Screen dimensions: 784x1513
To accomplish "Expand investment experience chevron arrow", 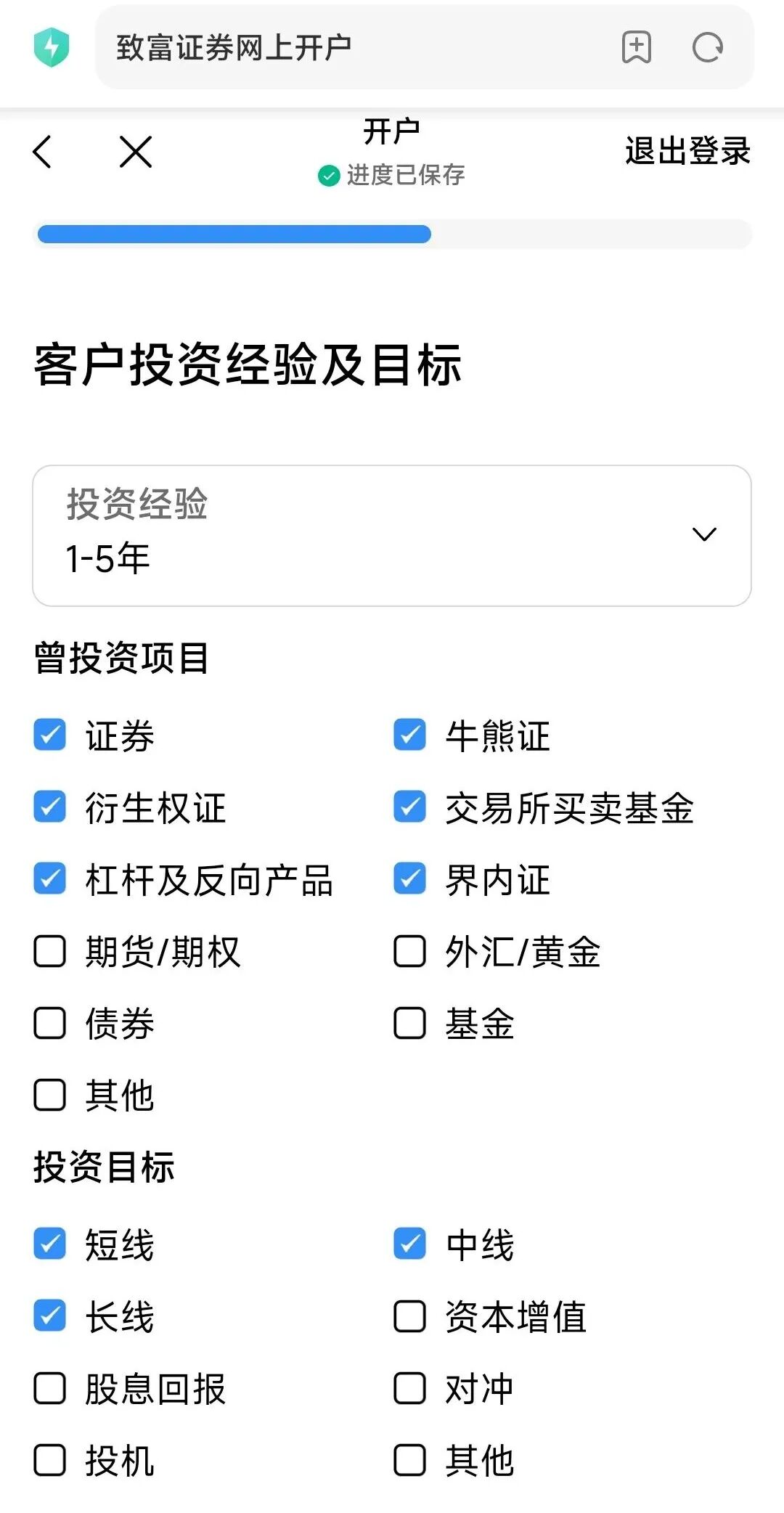I will click(x=704, y=535).
